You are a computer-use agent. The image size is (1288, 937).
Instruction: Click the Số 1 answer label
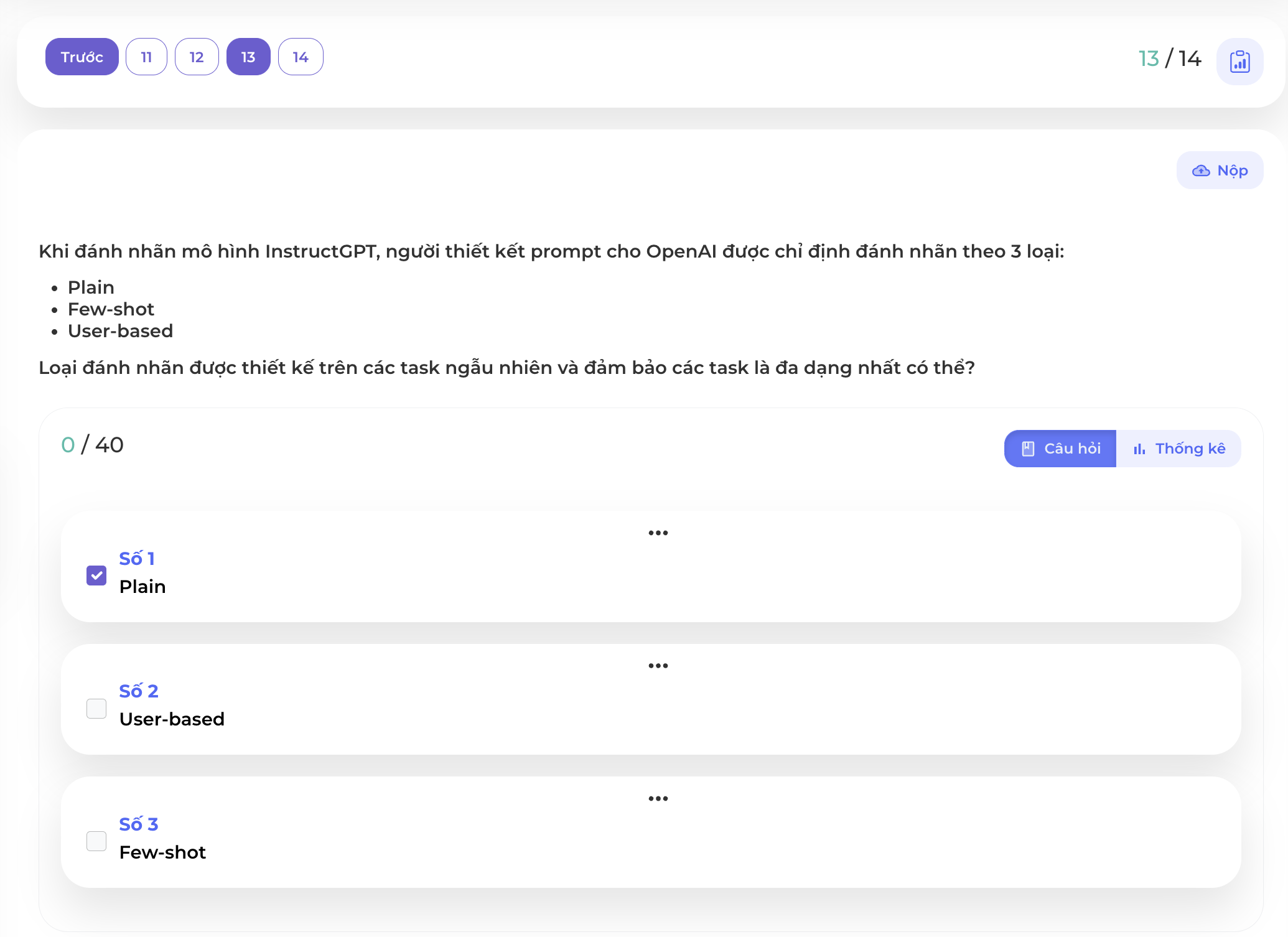[137, 558]
